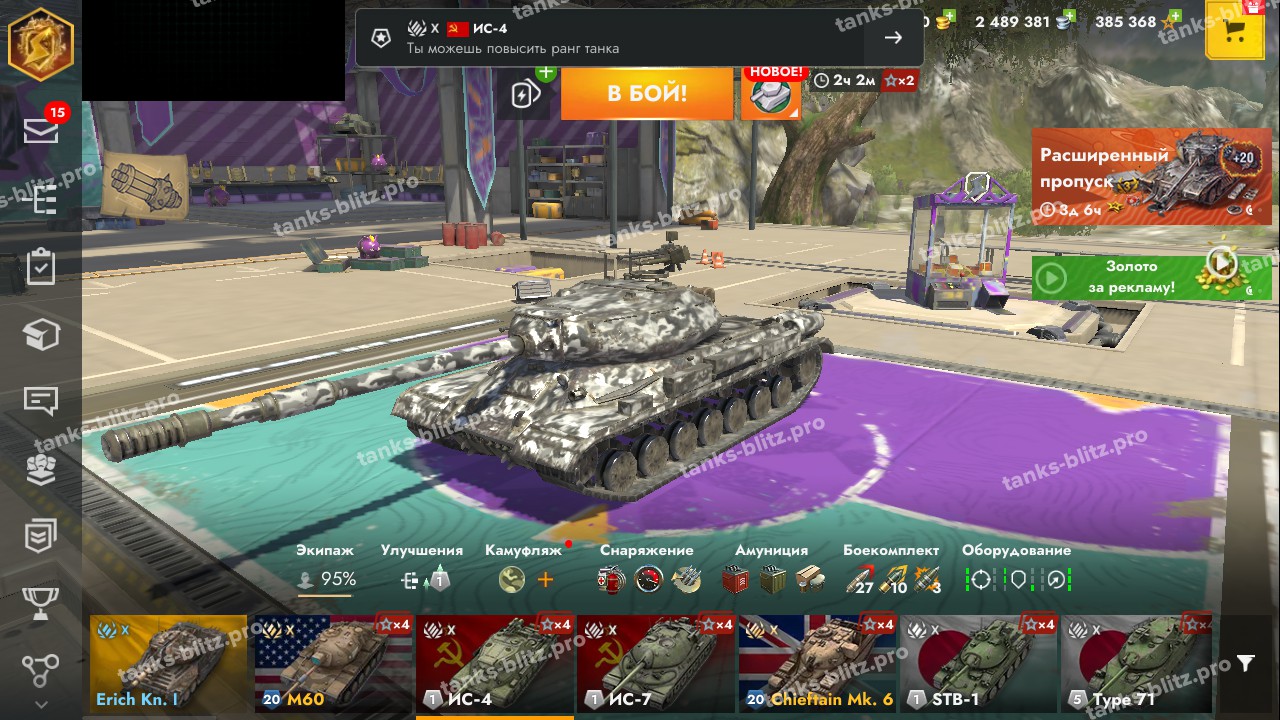This screenshot has height=720, width=1280.
Task: Open the trophy ratings icon in sidebar
Action: click(41, 603)
